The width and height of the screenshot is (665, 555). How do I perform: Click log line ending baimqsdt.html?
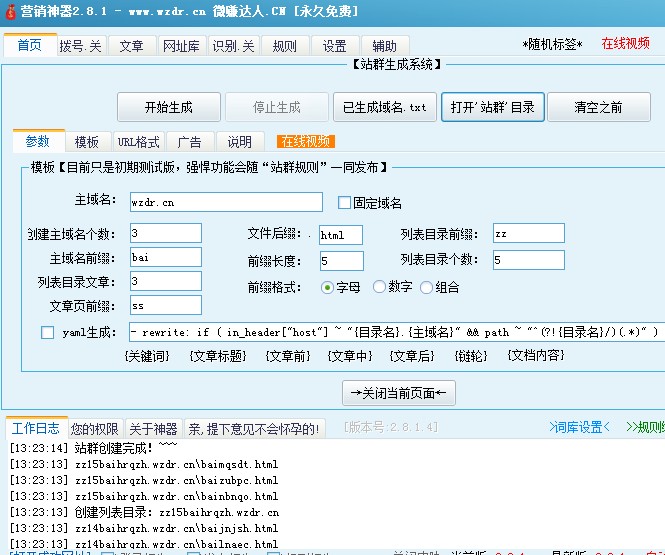coord(144,464)
